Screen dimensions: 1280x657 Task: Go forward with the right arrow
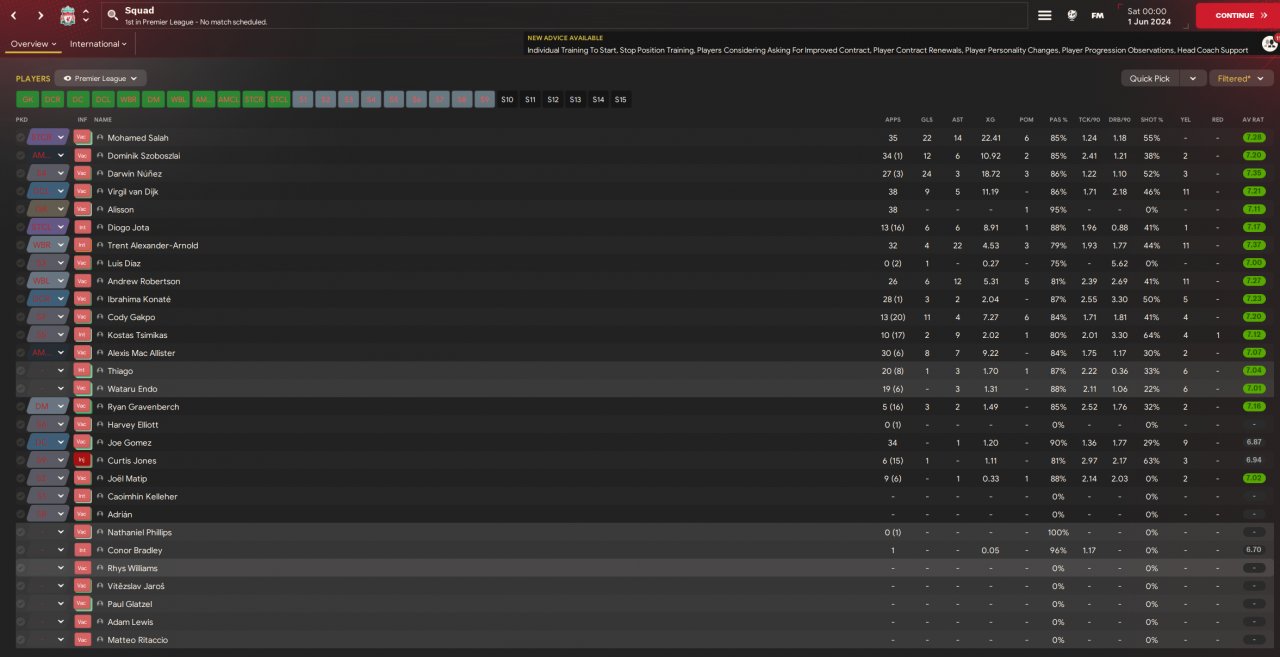coord(40,15)
